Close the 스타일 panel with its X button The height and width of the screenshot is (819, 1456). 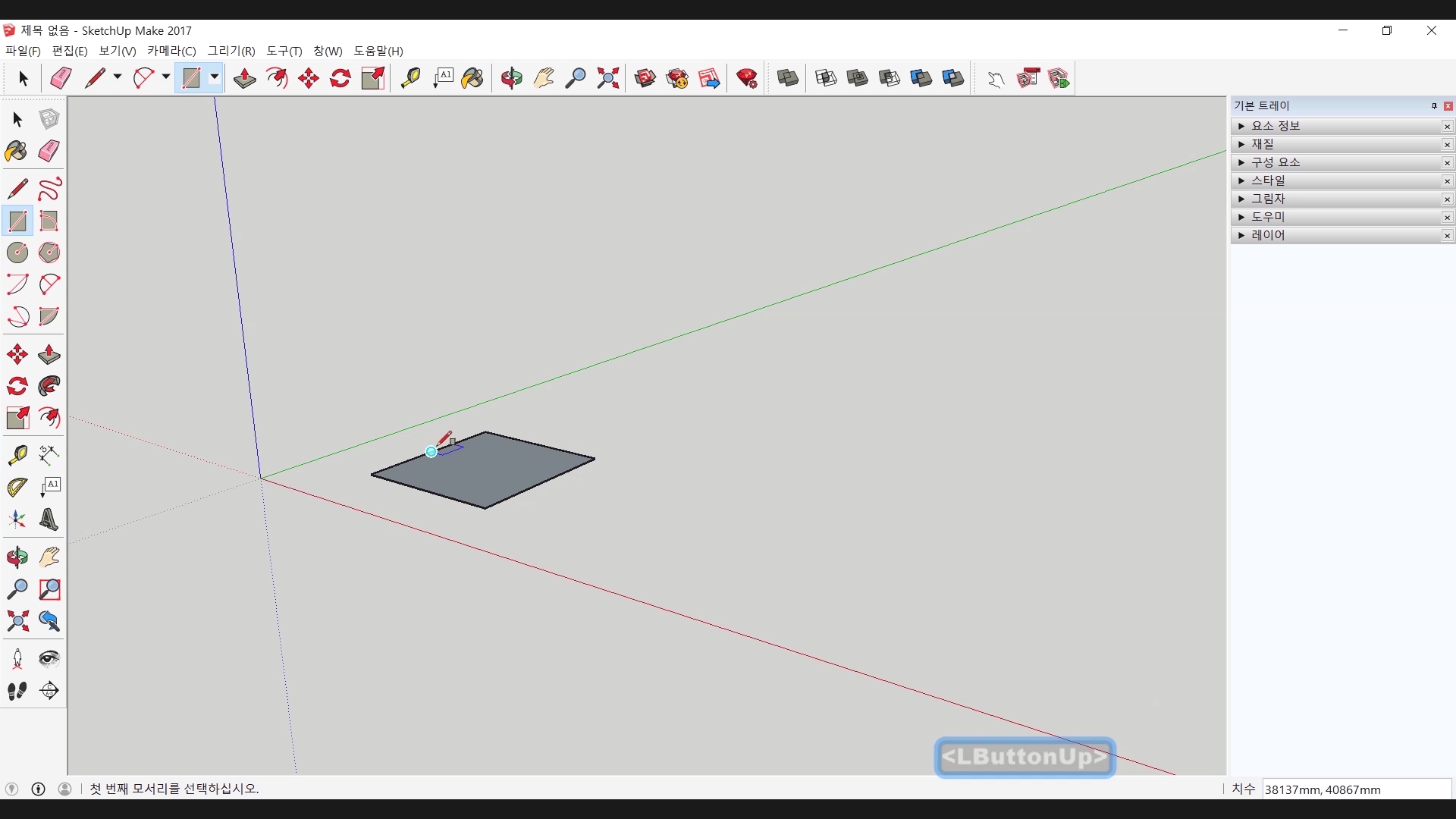(x=1447, y=180)
